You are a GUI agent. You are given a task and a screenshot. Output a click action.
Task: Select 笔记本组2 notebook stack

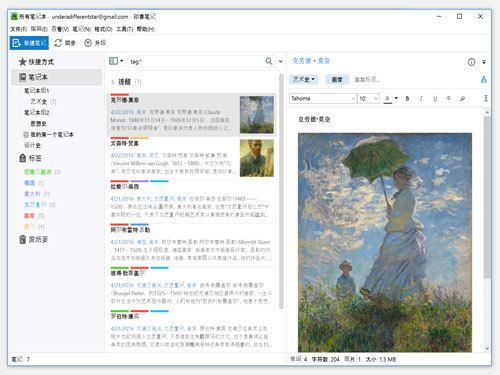[36, 113]
